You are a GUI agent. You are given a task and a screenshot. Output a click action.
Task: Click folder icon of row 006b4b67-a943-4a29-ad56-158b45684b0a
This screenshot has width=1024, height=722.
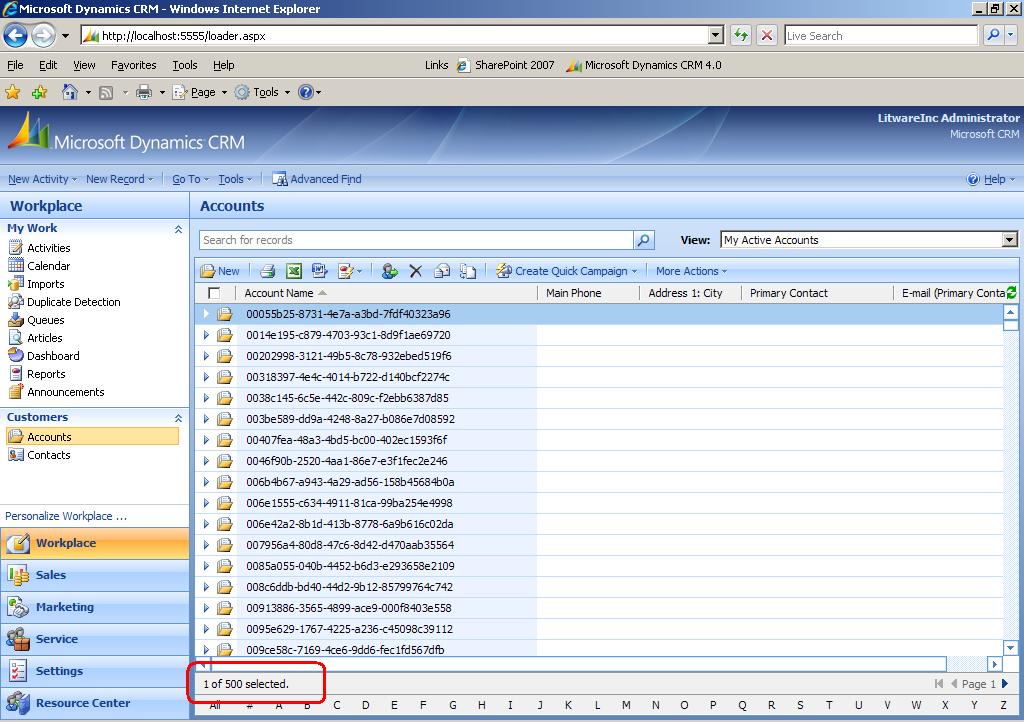click(225, 482)
